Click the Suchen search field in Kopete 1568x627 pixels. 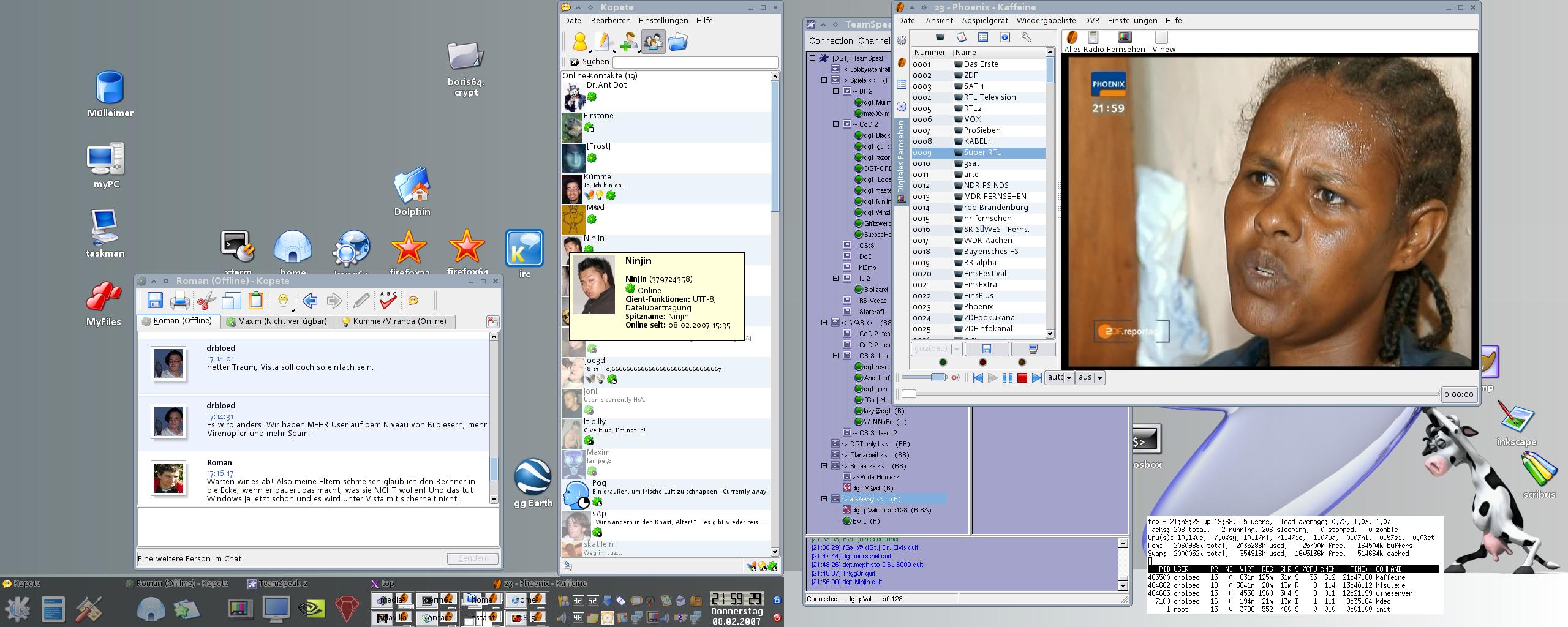[x=696, y=62]
